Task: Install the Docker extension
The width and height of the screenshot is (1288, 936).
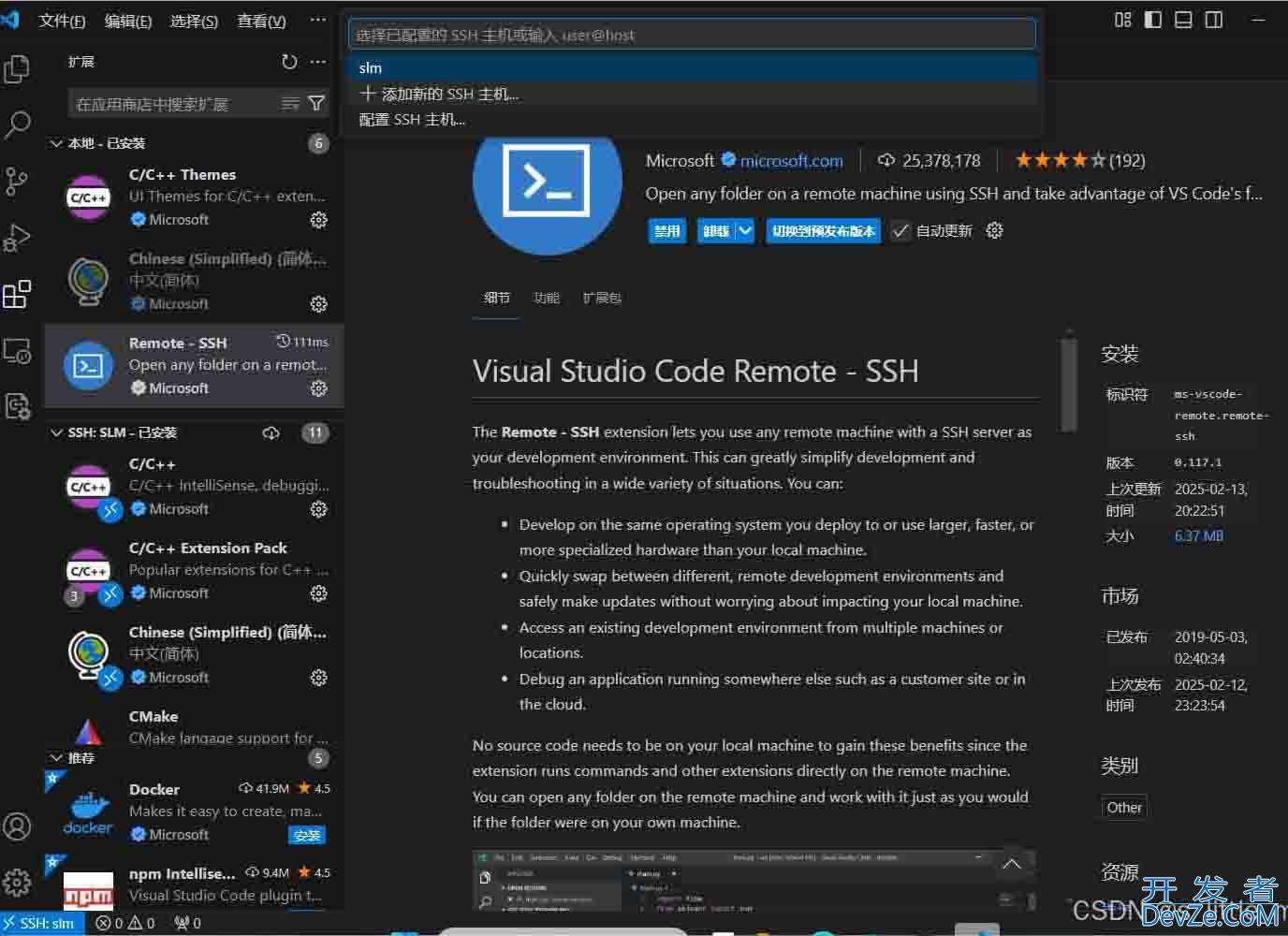Action: [307, 835]
